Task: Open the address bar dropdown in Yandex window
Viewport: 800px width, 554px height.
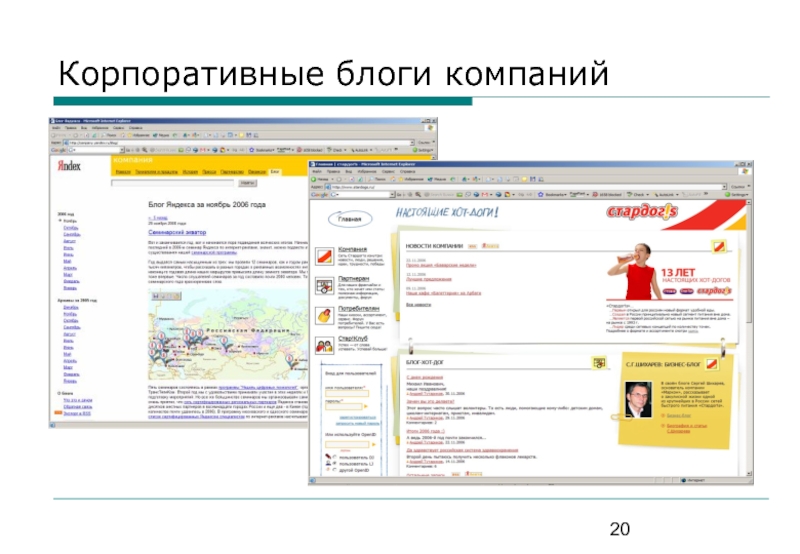Action: [x=412, y=143]
